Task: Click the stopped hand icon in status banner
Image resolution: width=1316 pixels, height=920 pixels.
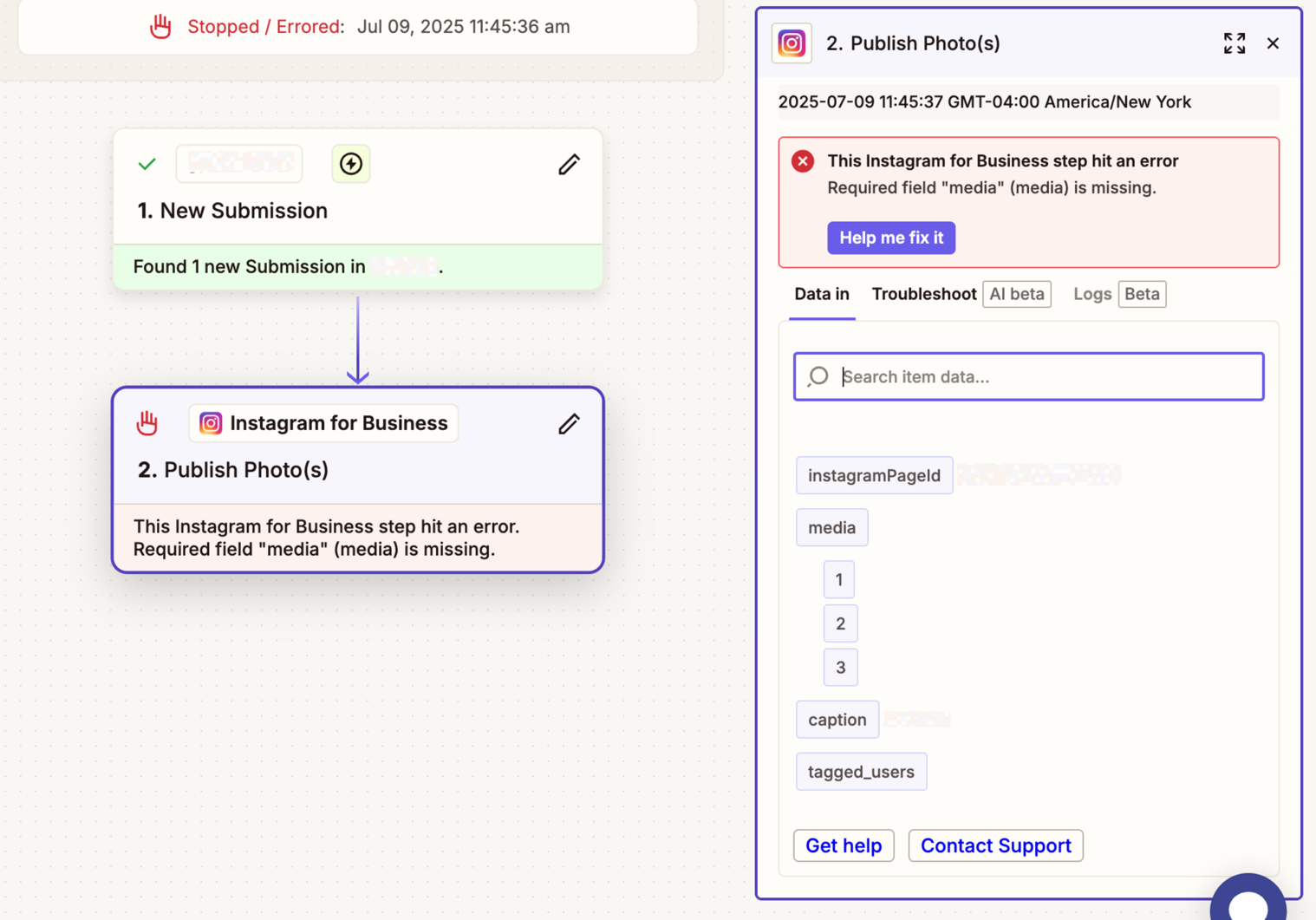Action: click(160, 27)
